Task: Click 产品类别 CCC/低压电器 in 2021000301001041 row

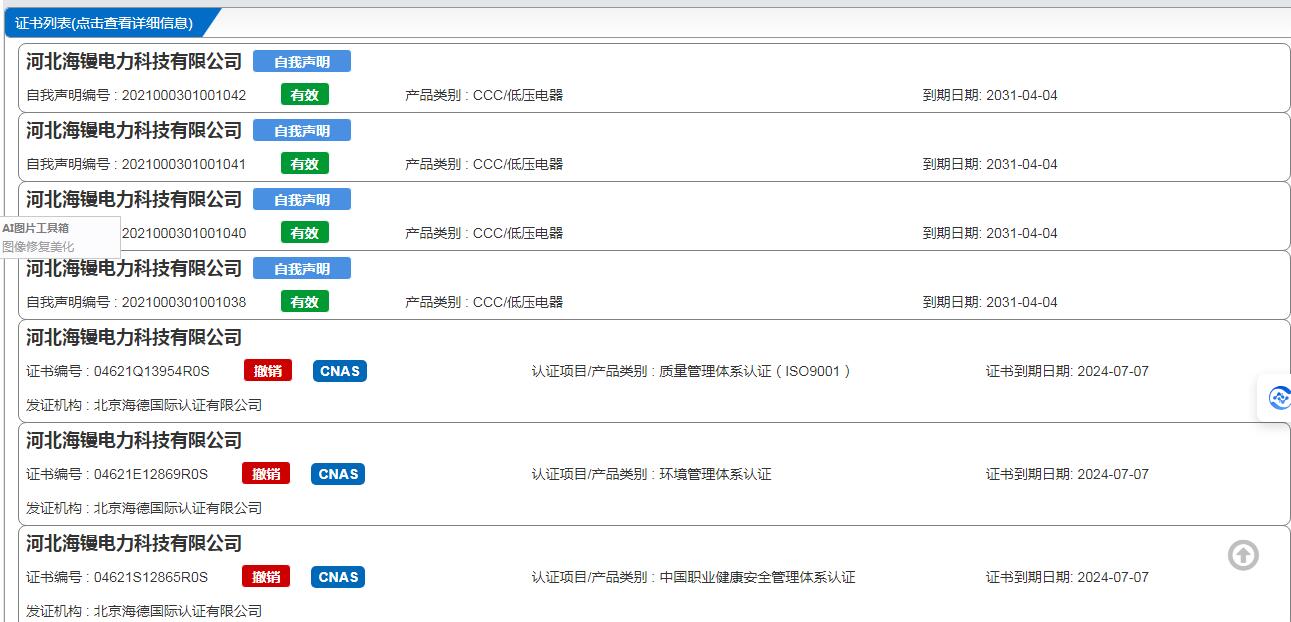Action: [x=484, y=165]
